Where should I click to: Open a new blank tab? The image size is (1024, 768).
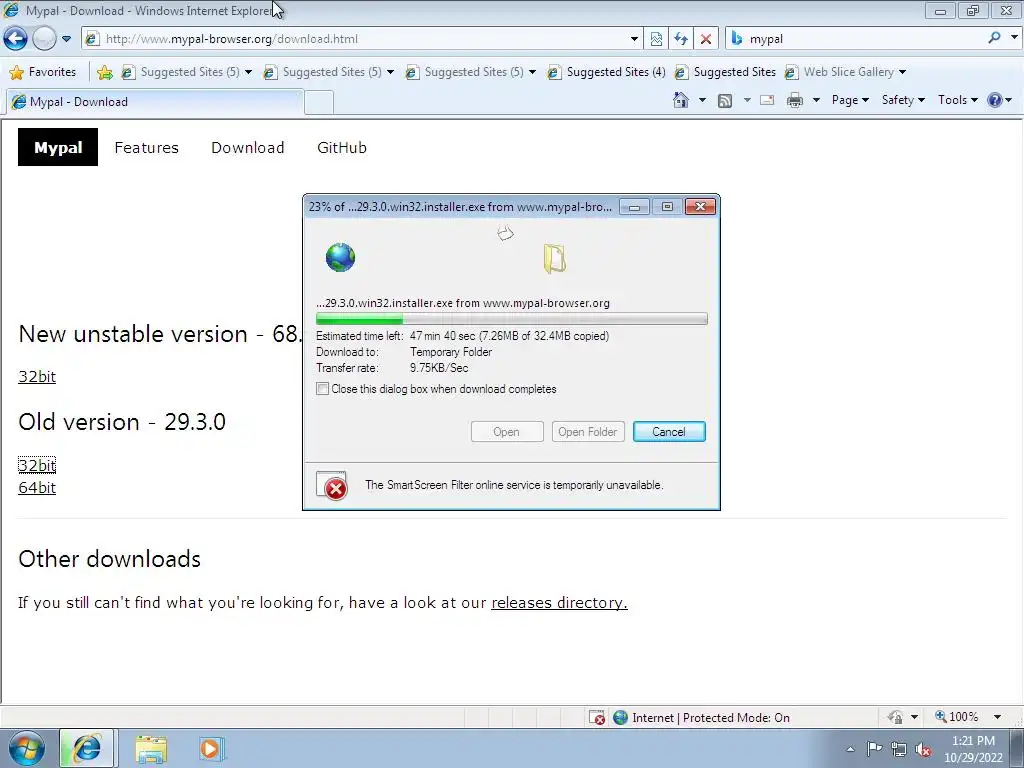pos(319,103)
